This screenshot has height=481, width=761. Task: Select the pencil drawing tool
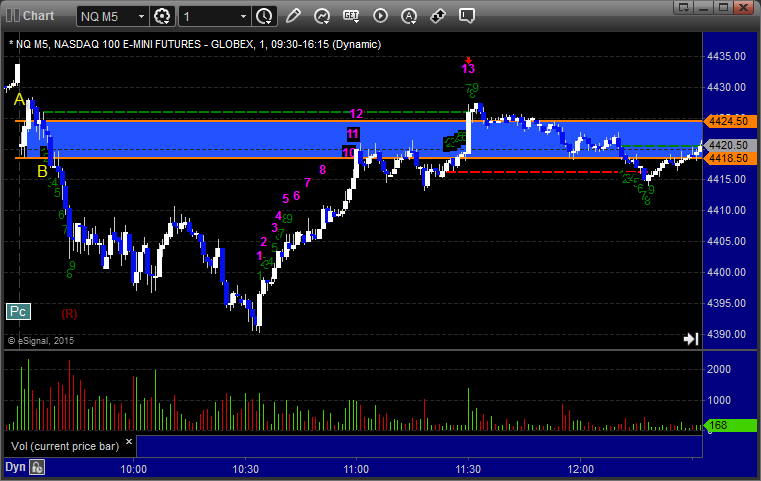pos(293,16)
